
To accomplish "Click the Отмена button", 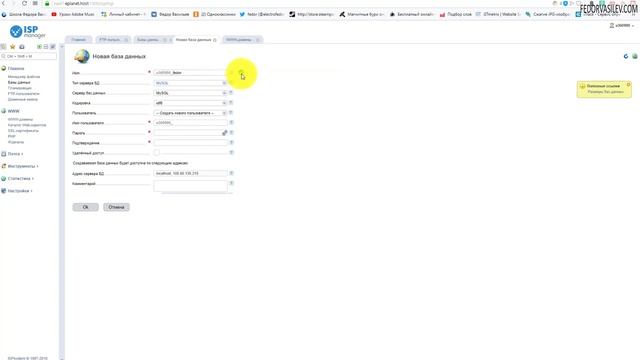I will [116, 207].
